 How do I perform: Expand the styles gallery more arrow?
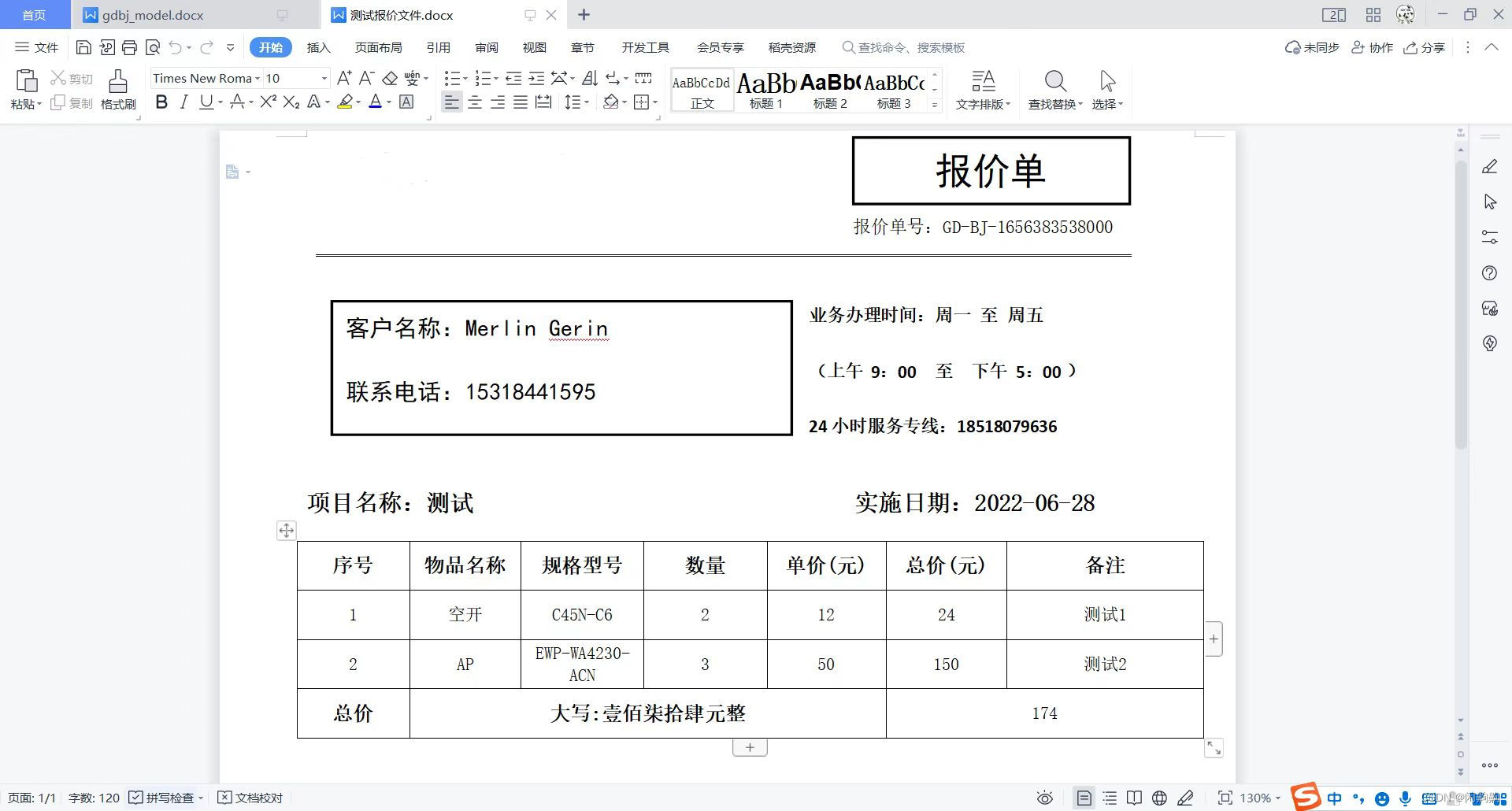point(935,104)
